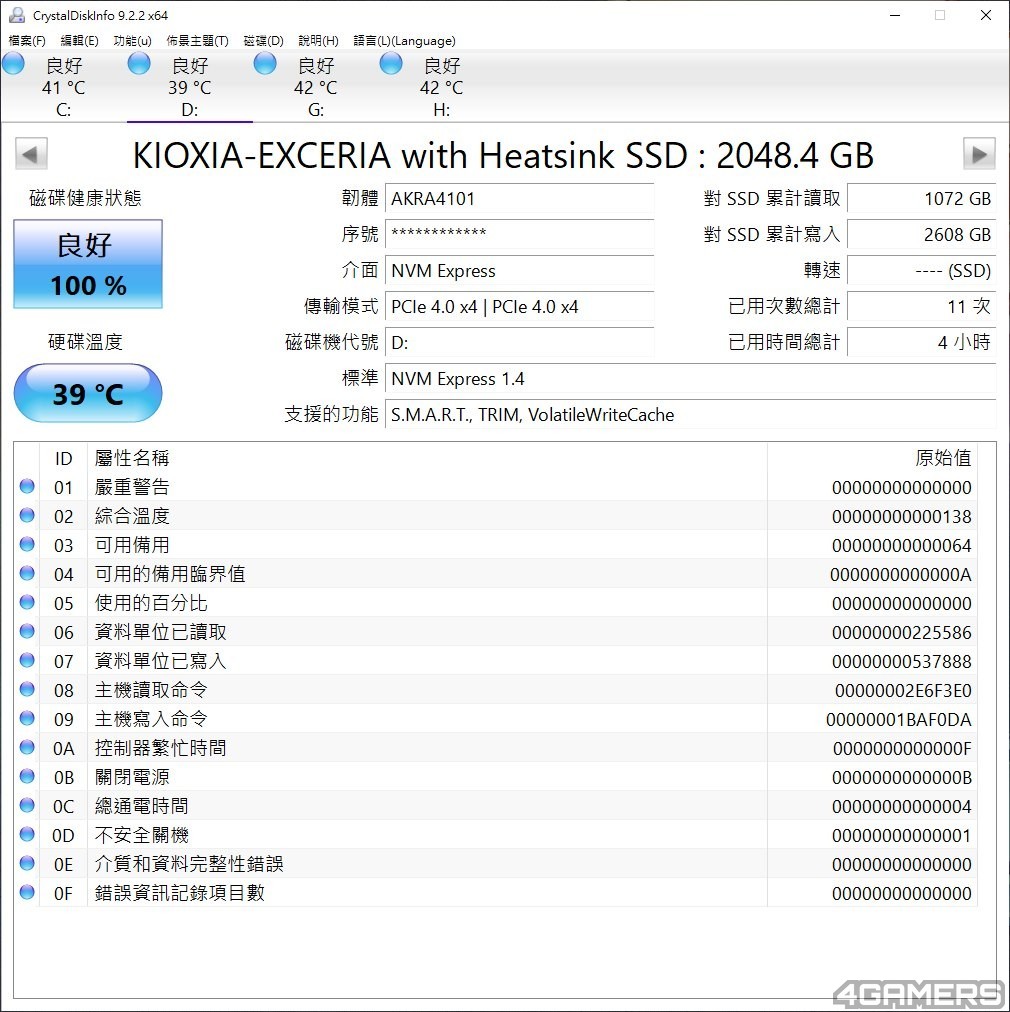Click the 良好 100 % health status box
The width and height of the screenshot is (1010, 1012).
pyautogui.click(x=88, y=264)
